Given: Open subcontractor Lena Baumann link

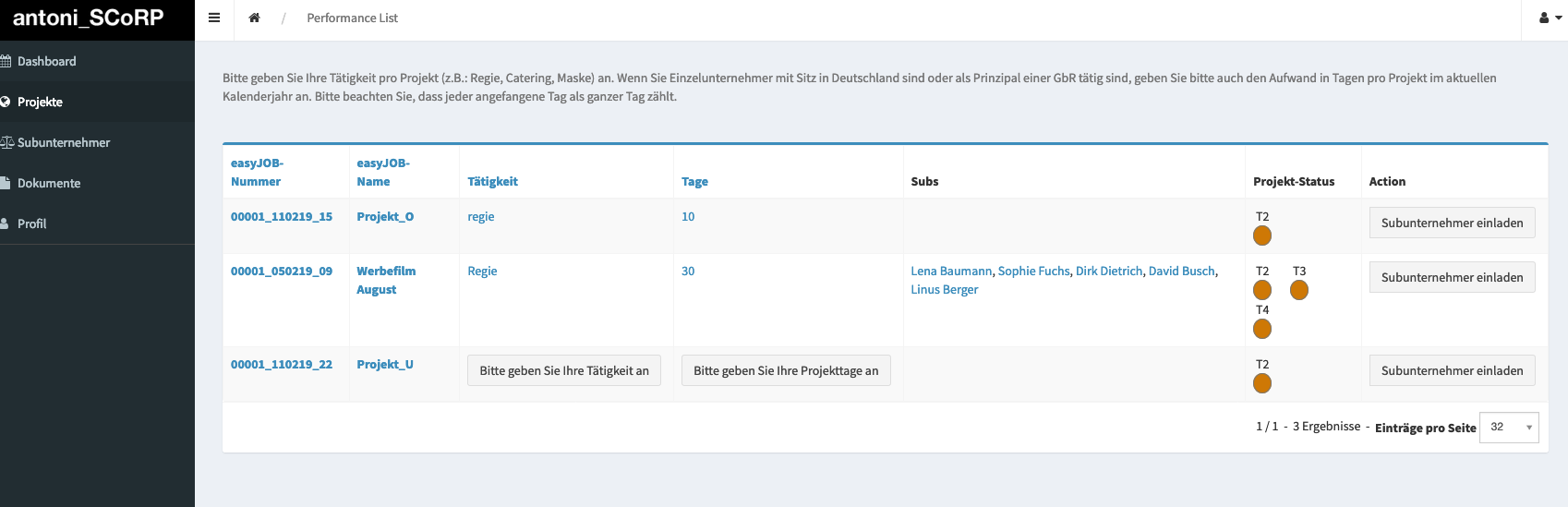Looking at the screenshot, I should (951, 271).
